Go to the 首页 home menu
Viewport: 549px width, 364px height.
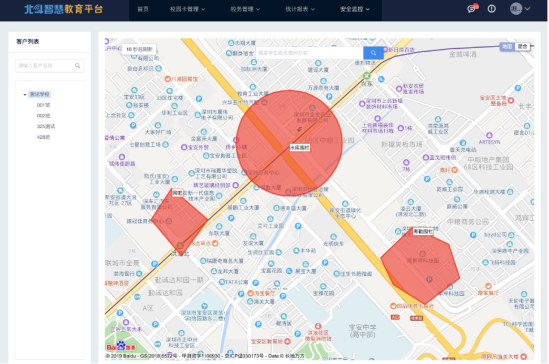(143, 9)
